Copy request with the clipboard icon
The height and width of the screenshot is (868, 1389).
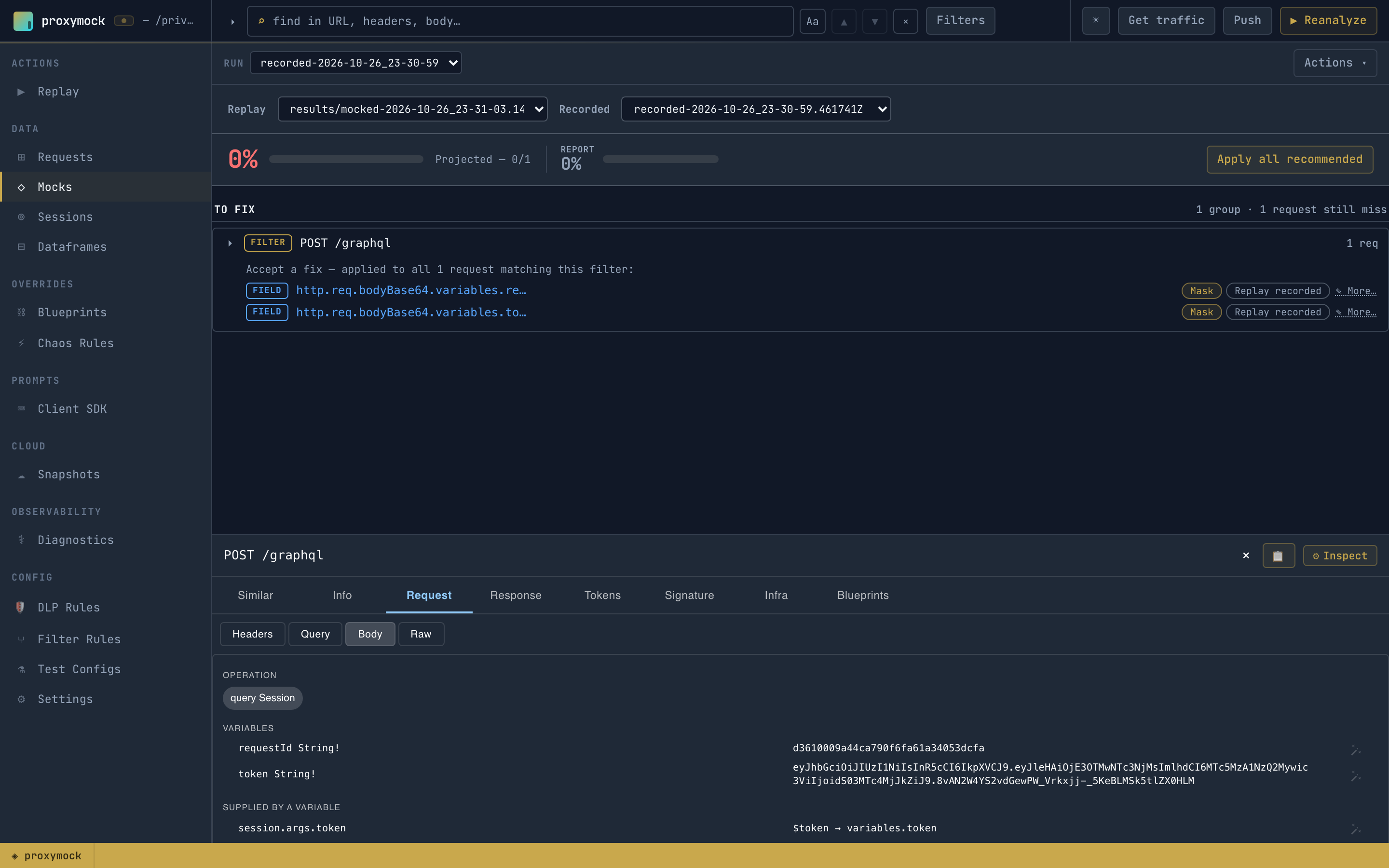[1278, 555]
